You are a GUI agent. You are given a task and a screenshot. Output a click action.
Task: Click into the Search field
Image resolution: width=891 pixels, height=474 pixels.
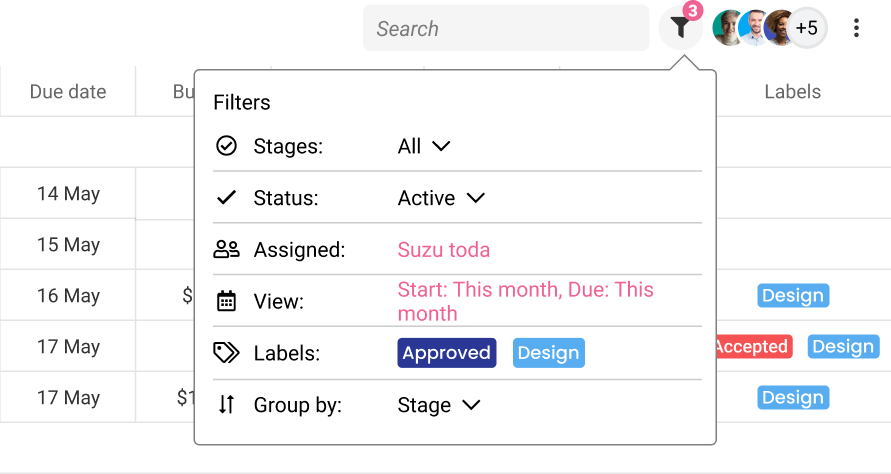point(506,28)
